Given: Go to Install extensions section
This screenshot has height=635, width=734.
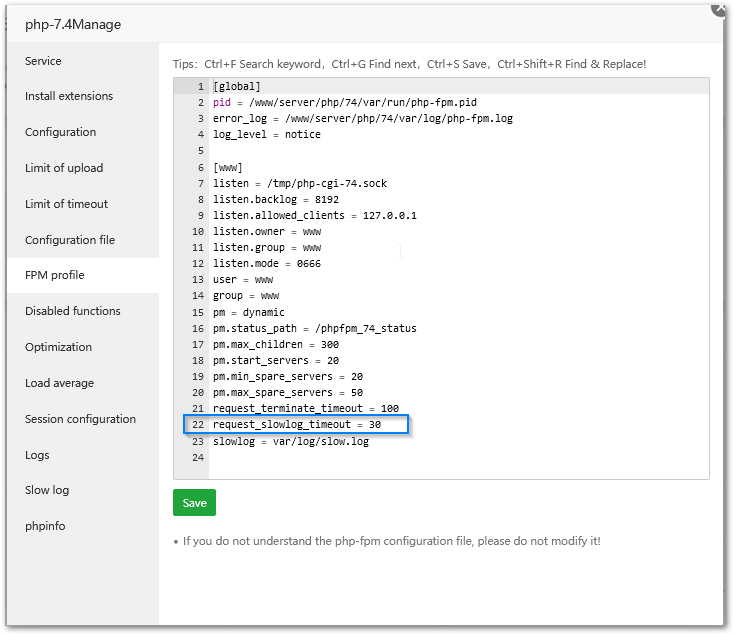Looking at the screenshot, I should pyautogui.click(x=69, y=96).
